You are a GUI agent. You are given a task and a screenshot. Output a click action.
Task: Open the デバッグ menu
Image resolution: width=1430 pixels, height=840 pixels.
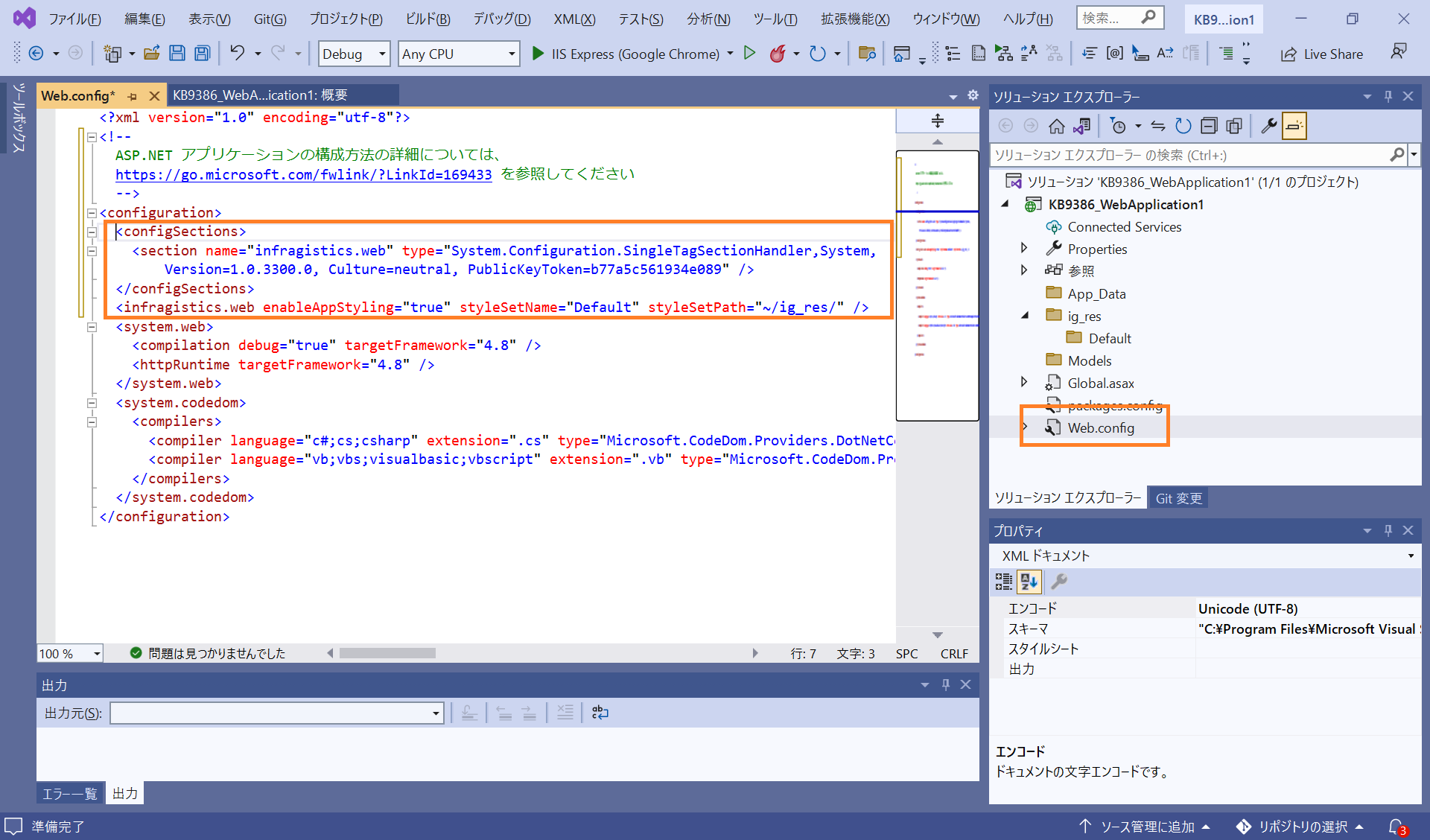500,19
